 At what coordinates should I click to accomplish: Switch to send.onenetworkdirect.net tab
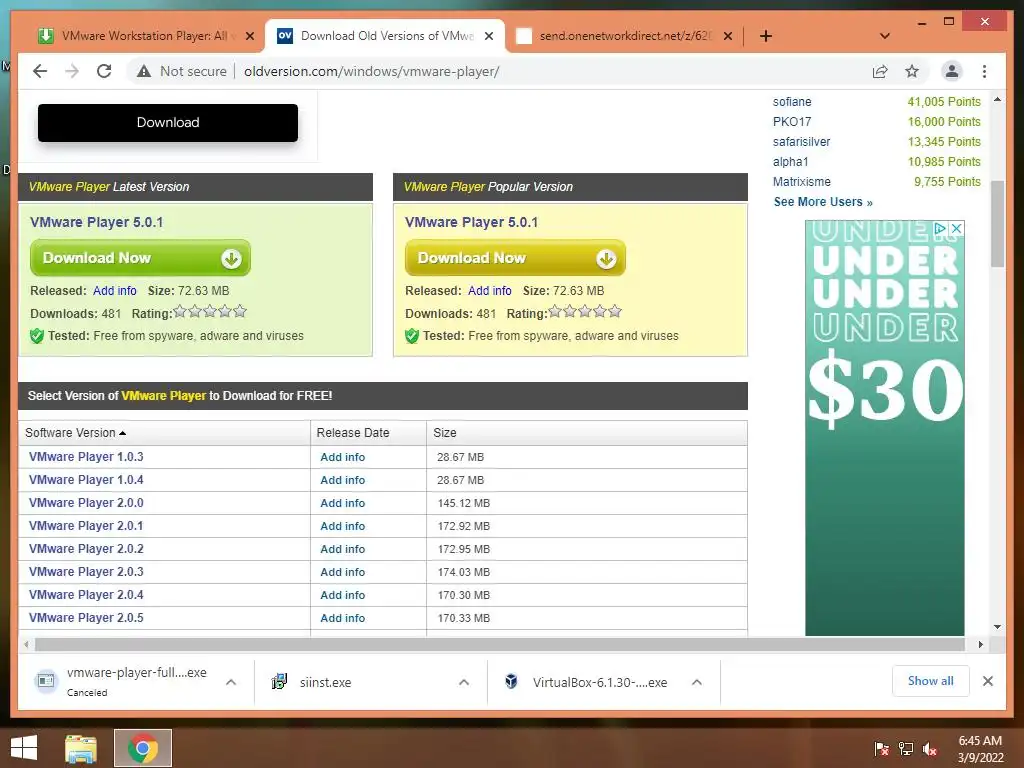[x=625, y=36]
